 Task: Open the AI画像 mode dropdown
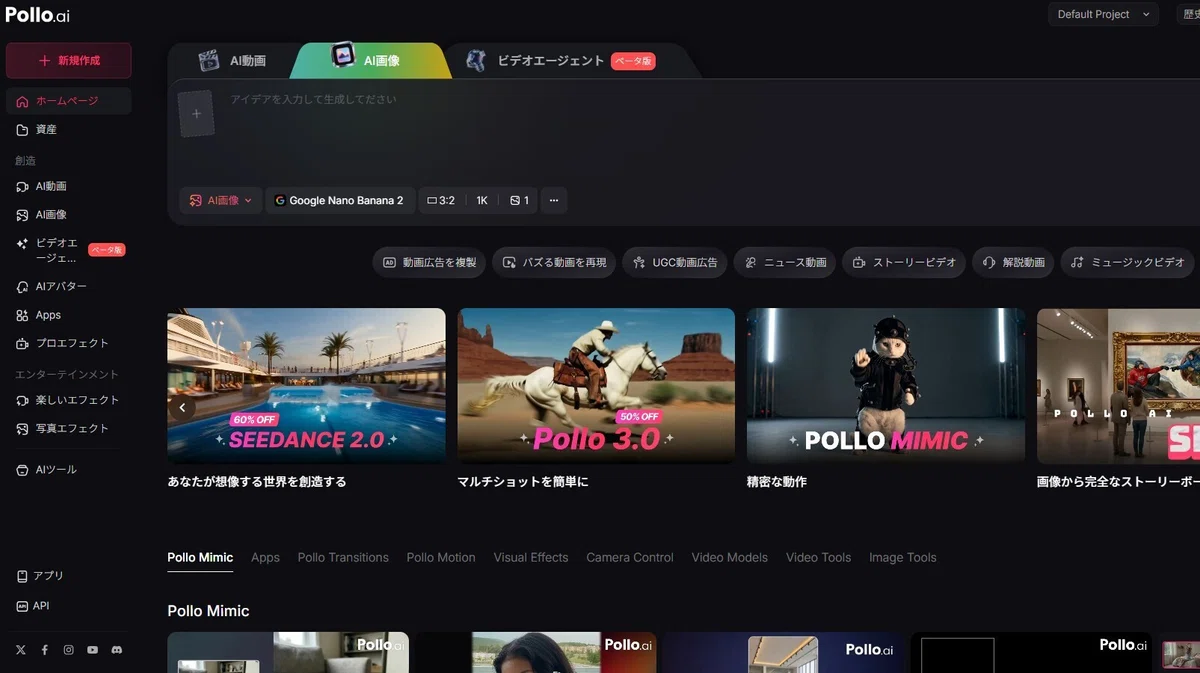(221, 201)
